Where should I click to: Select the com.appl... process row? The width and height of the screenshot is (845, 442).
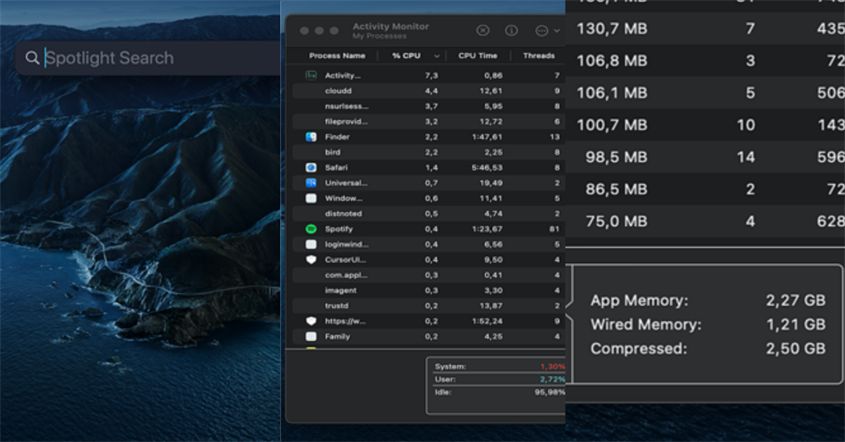[428, 275]
